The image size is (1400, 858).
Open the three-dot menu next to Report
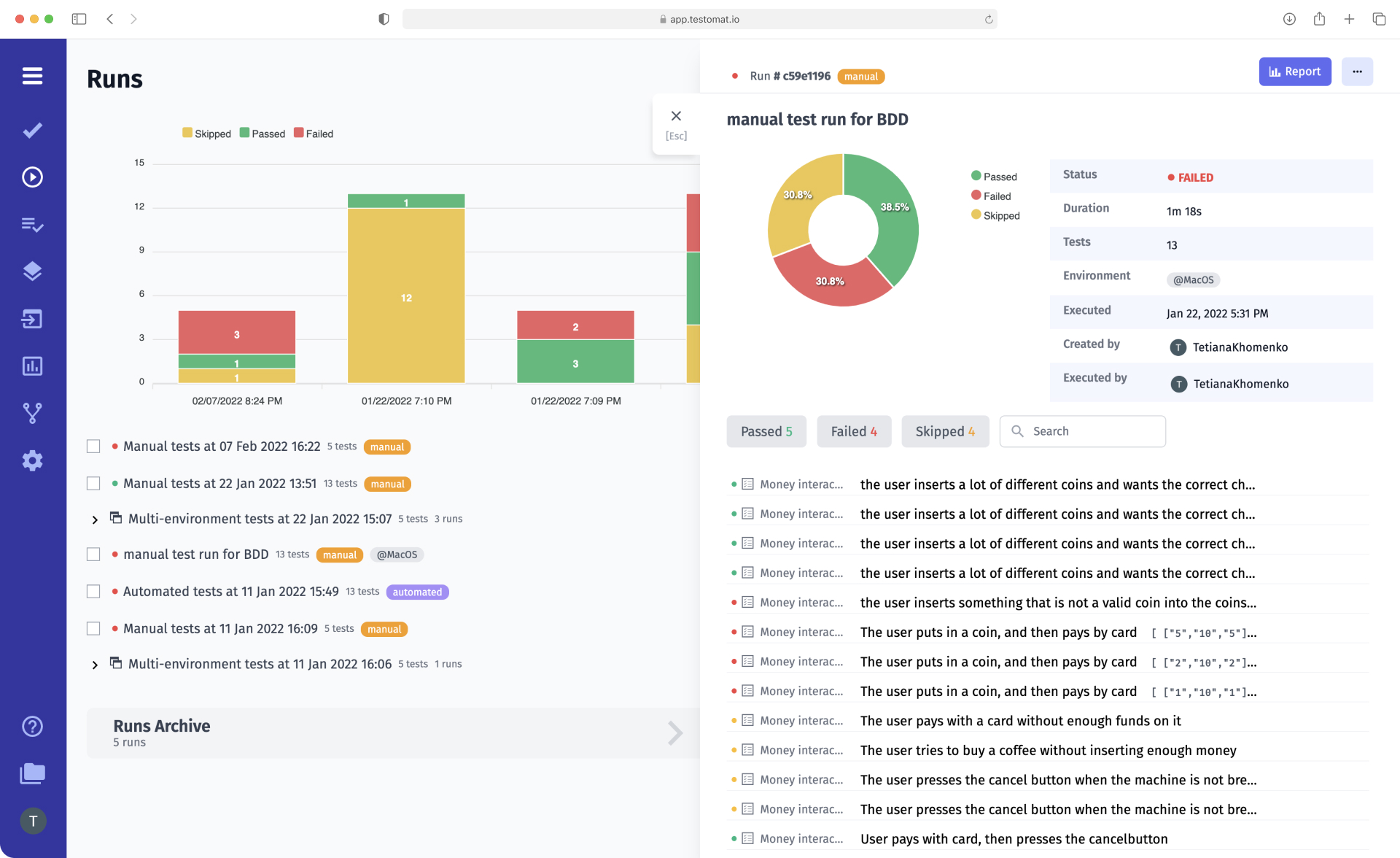point(1357,71)
